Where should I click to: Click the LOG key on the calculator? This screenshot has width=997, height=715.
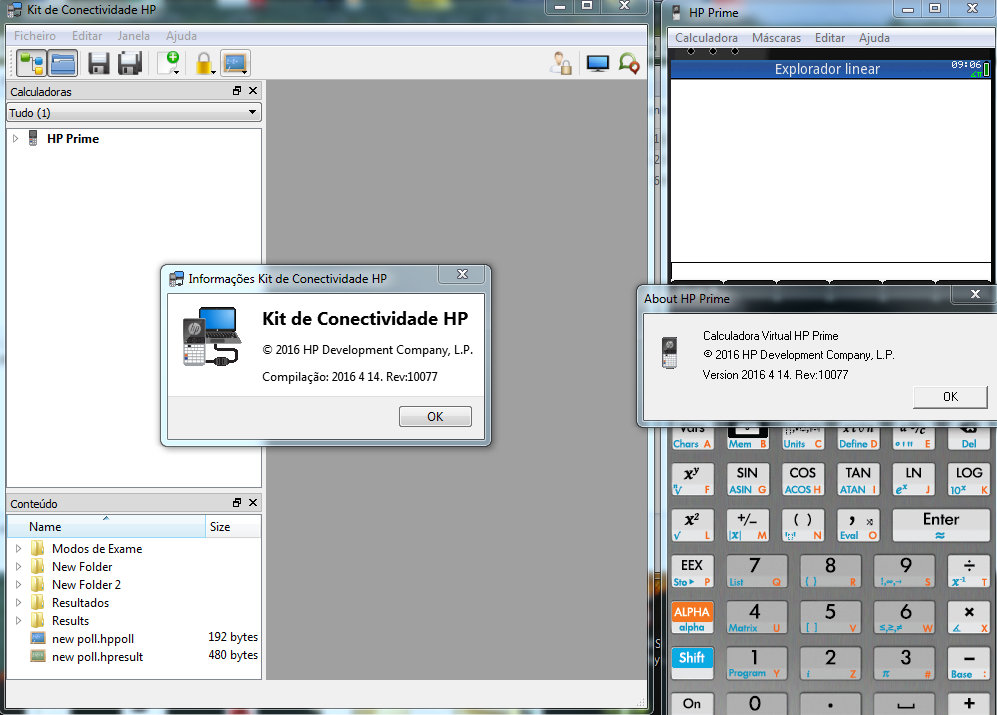969,480
